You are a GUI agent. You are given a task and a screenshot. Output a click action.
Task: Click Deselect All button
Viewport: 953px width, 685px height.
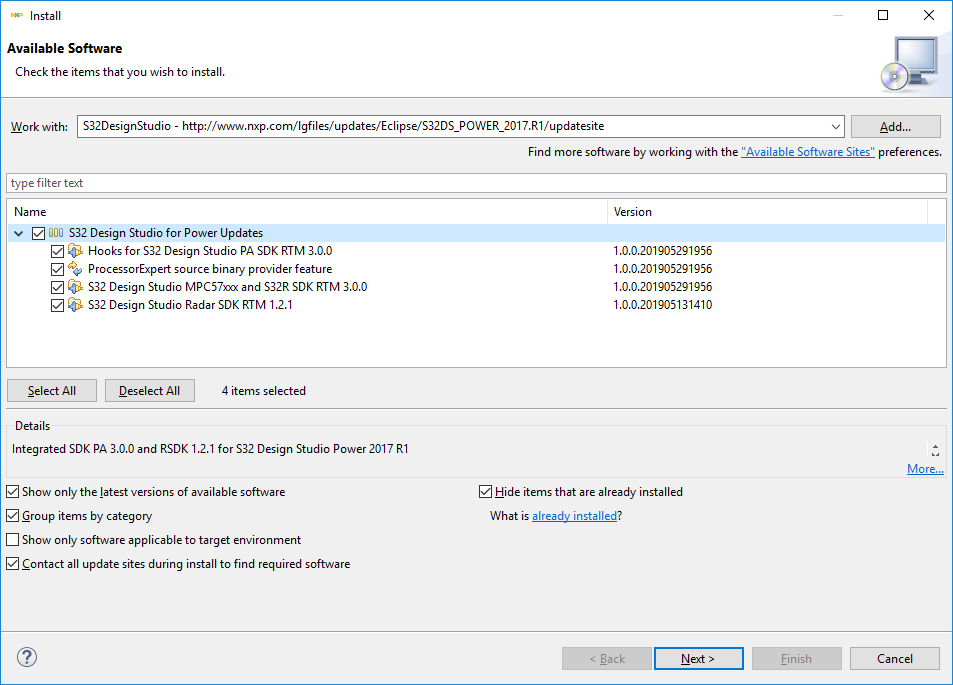(150, 391)
